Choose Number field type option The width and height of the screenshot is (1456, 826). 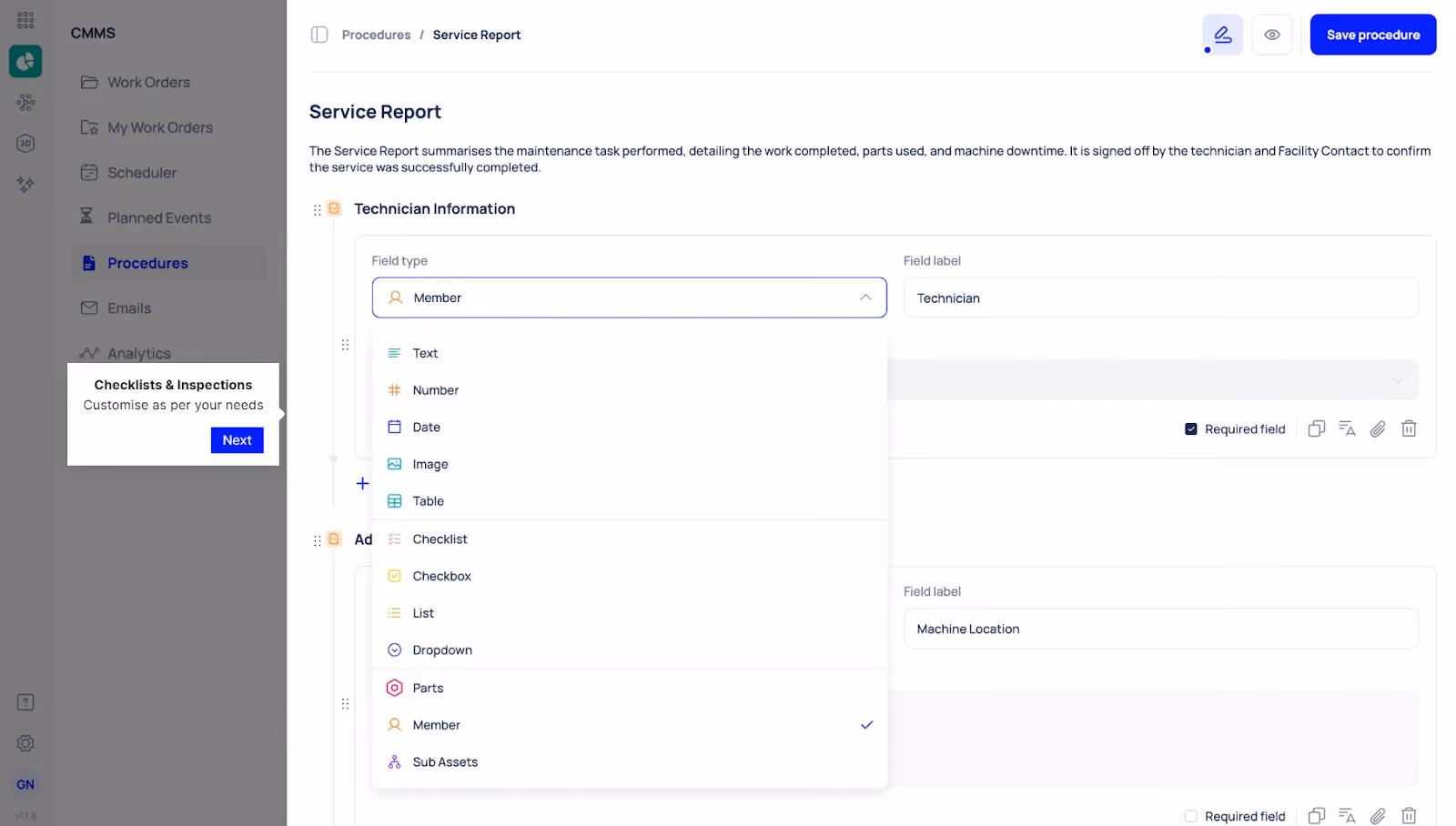pos(630,390)
